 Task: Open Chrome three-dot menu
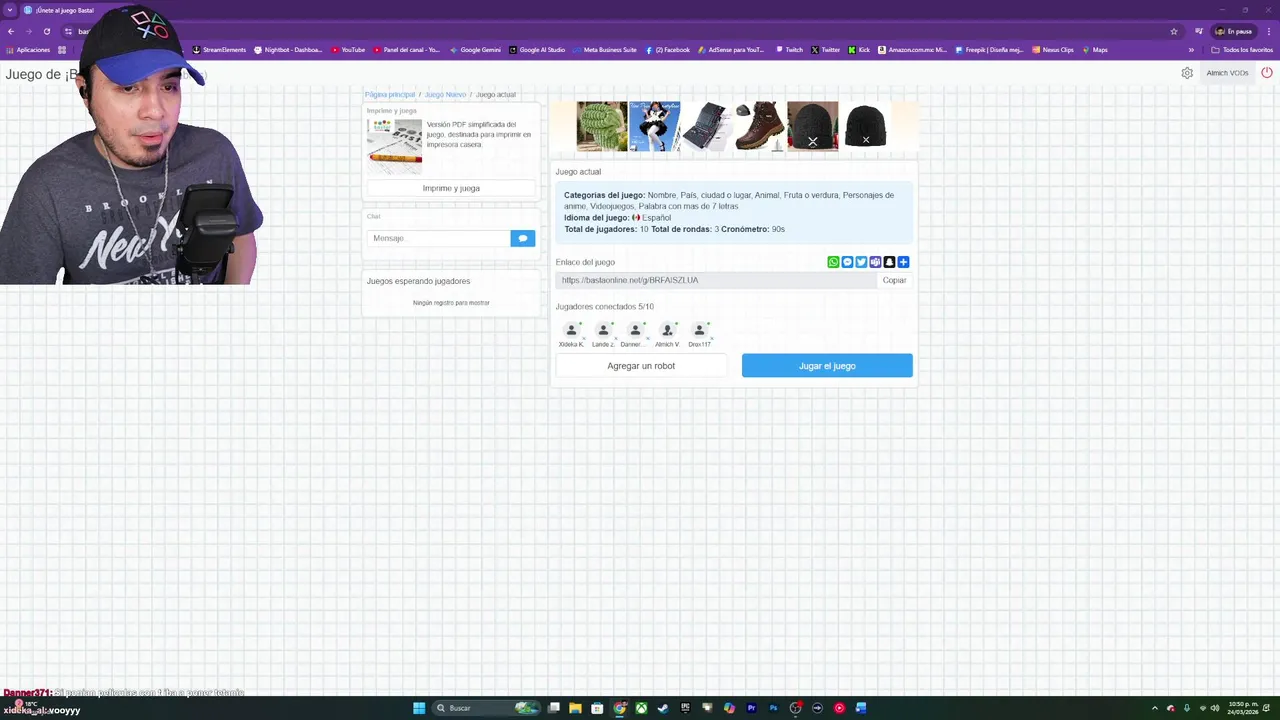pos(1267,31)
